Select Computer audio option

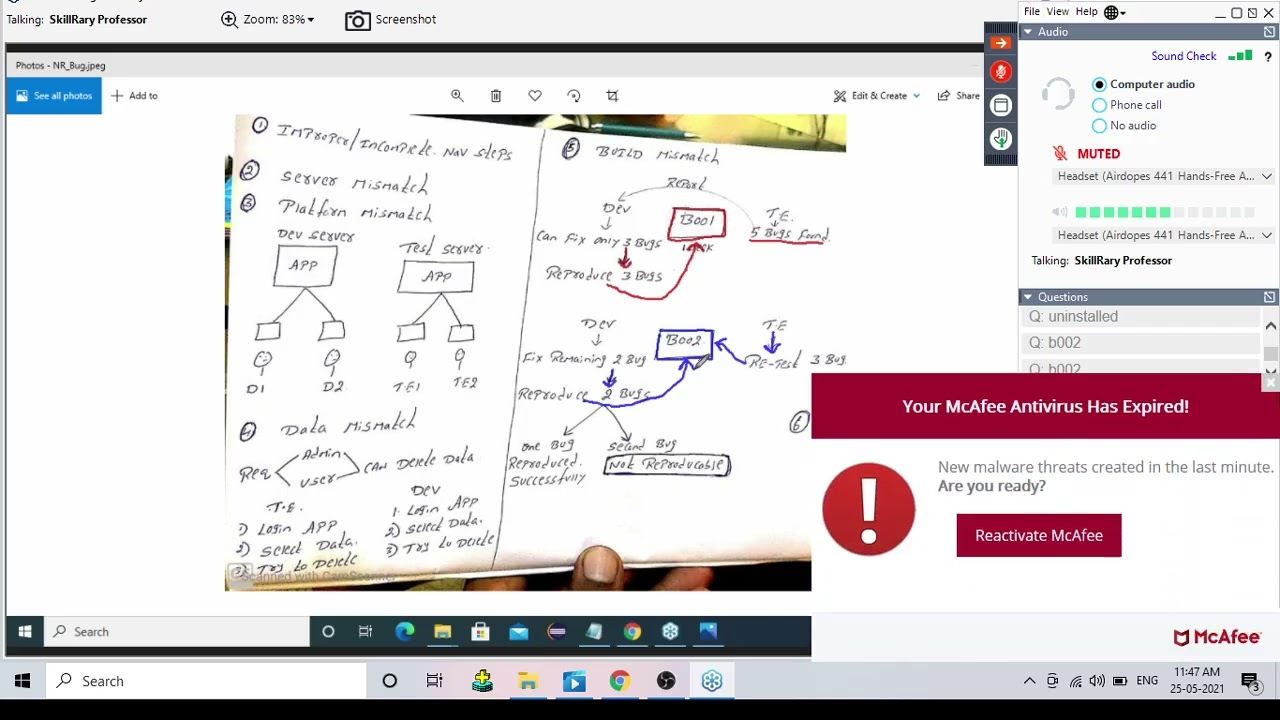click(x=1144, y=84)
